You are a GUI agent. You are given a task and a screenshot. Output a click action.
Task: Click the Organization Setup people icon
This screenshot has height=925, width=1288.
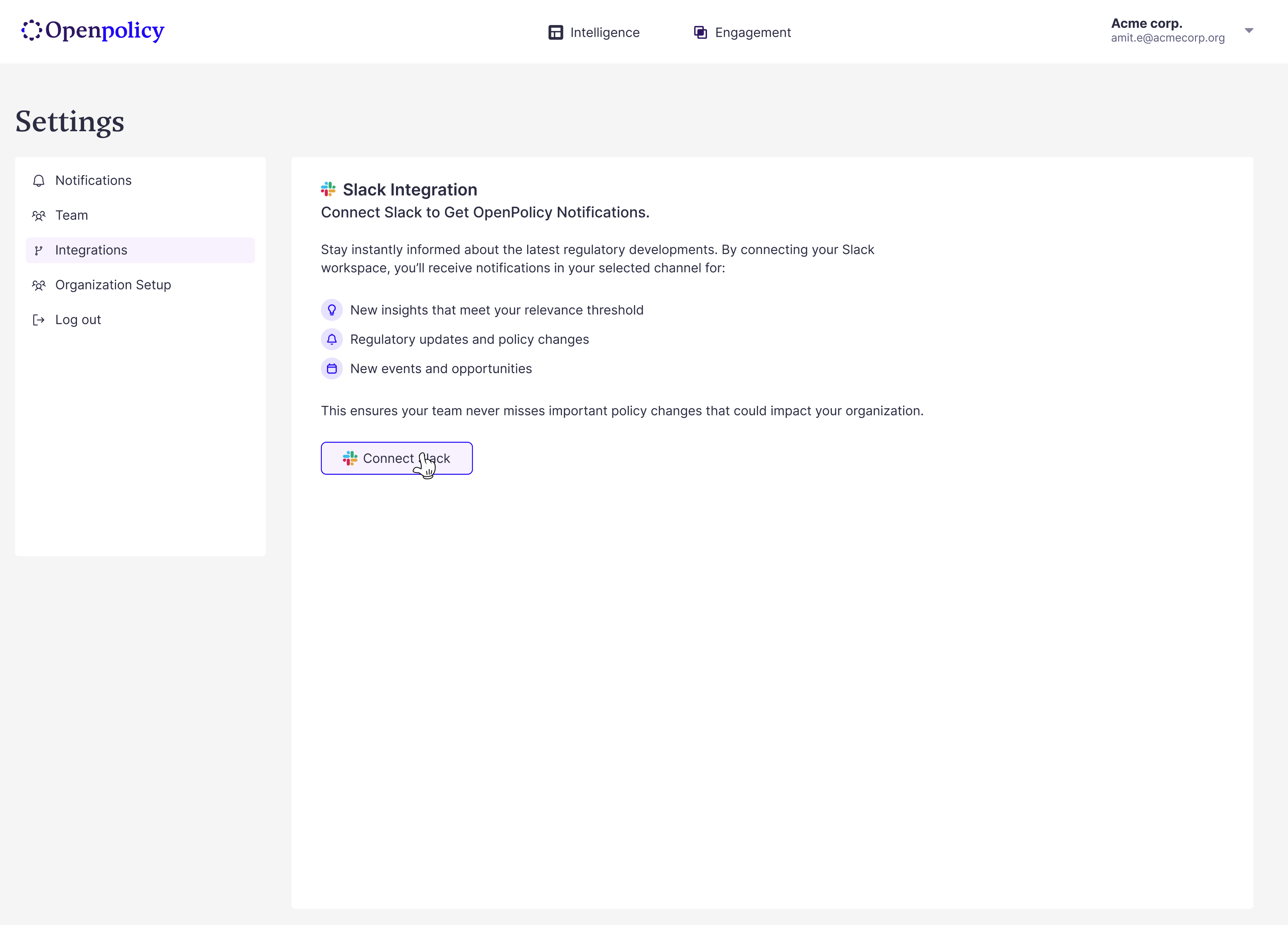[x=39, y=285]
